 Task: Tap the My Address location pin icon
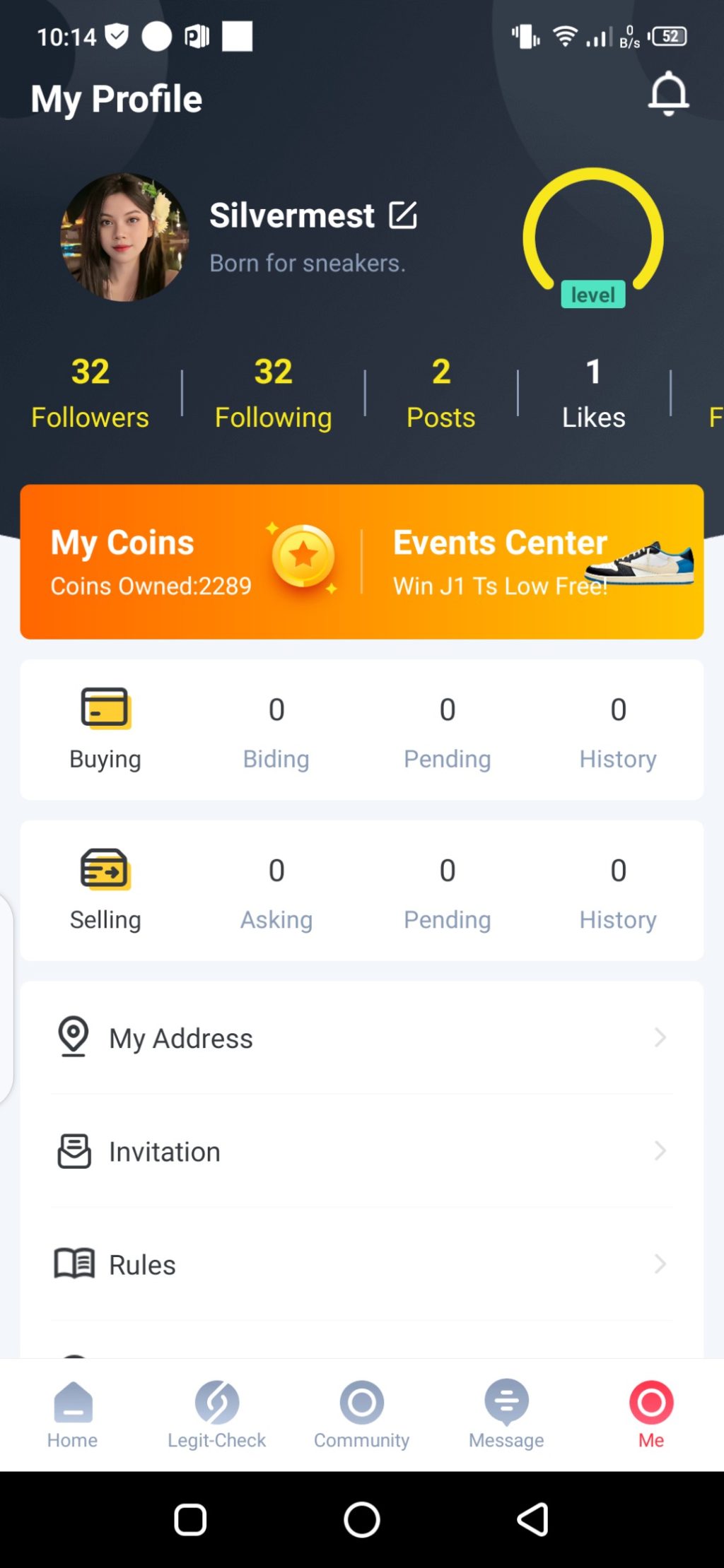74,1037
